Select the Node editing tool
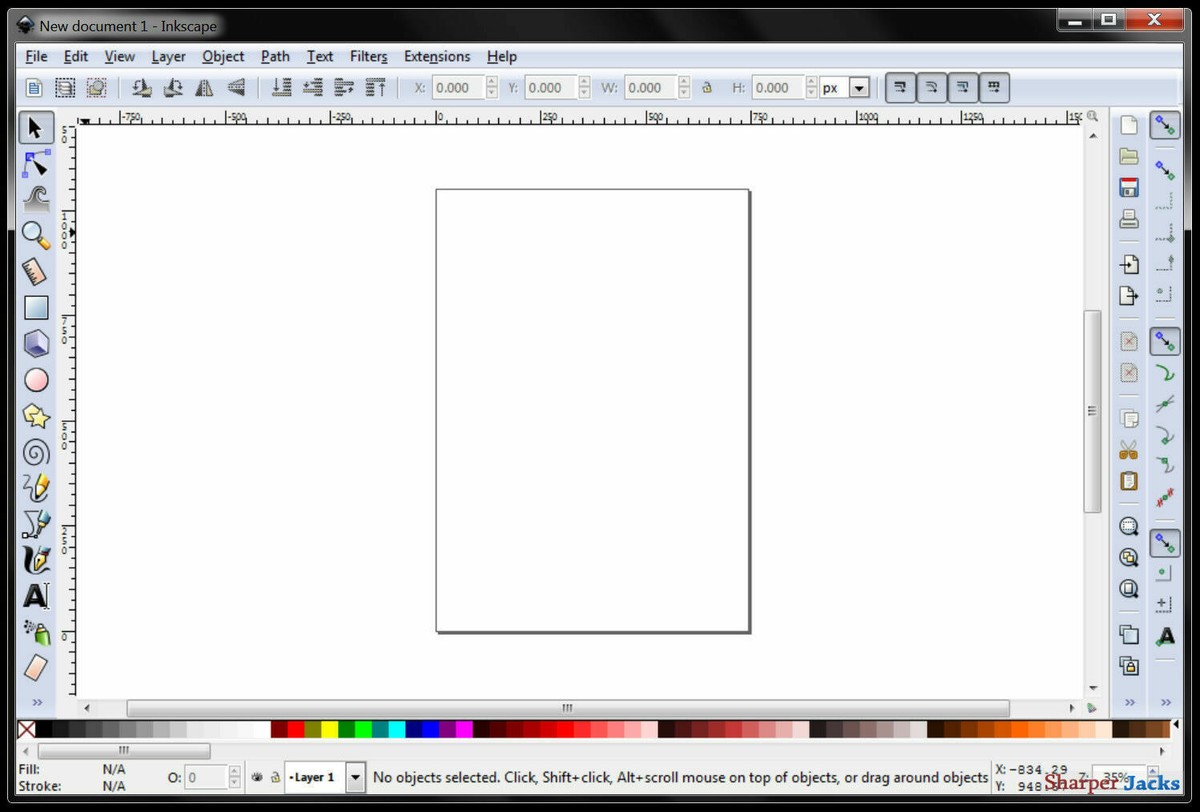This screenshot has width=1200, height=812. coord(36,163)
